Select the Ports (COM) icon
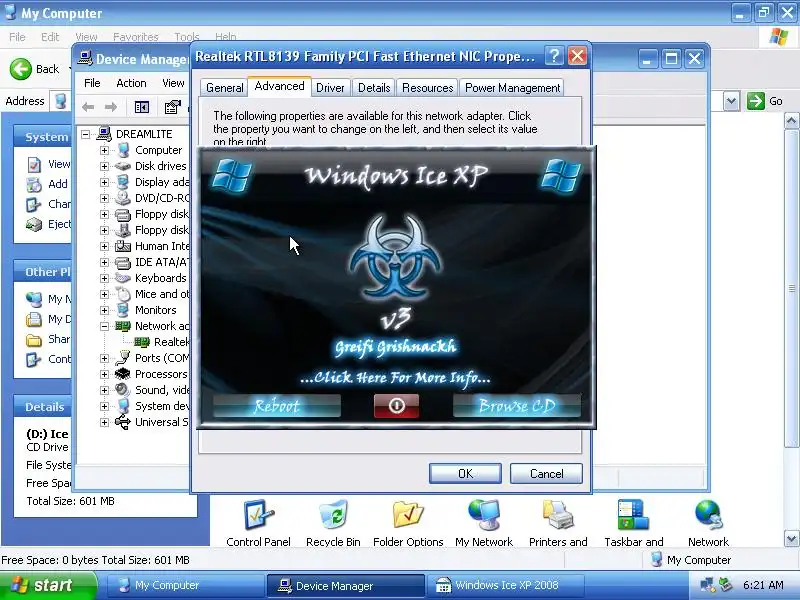This screenshot has height=600, width=800. point(122,358)
